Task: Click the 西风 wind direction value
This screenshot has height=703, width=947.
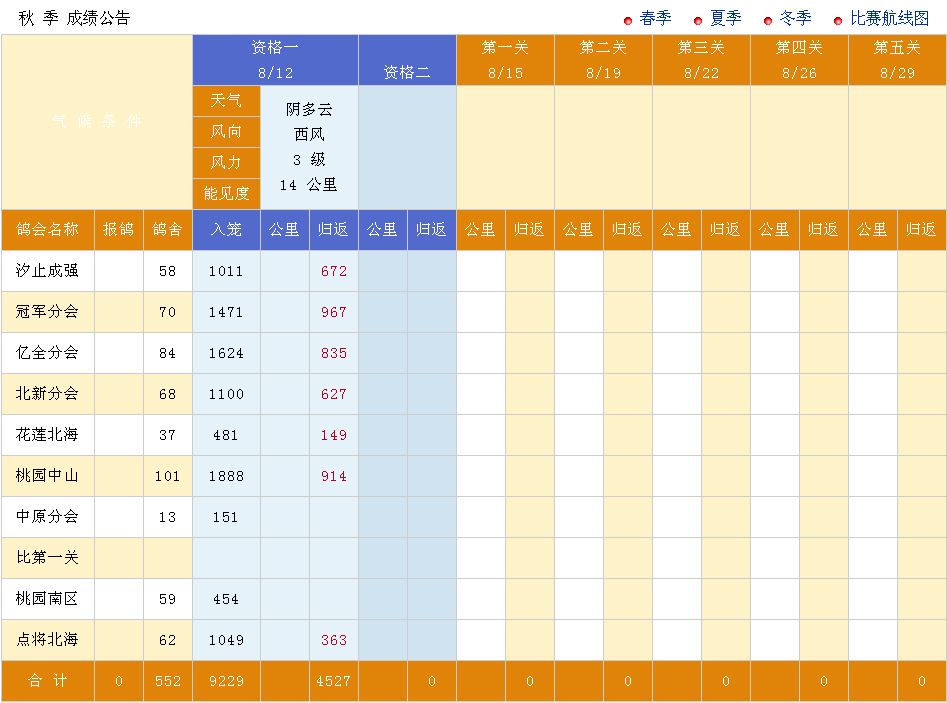Action: [309, 134]
